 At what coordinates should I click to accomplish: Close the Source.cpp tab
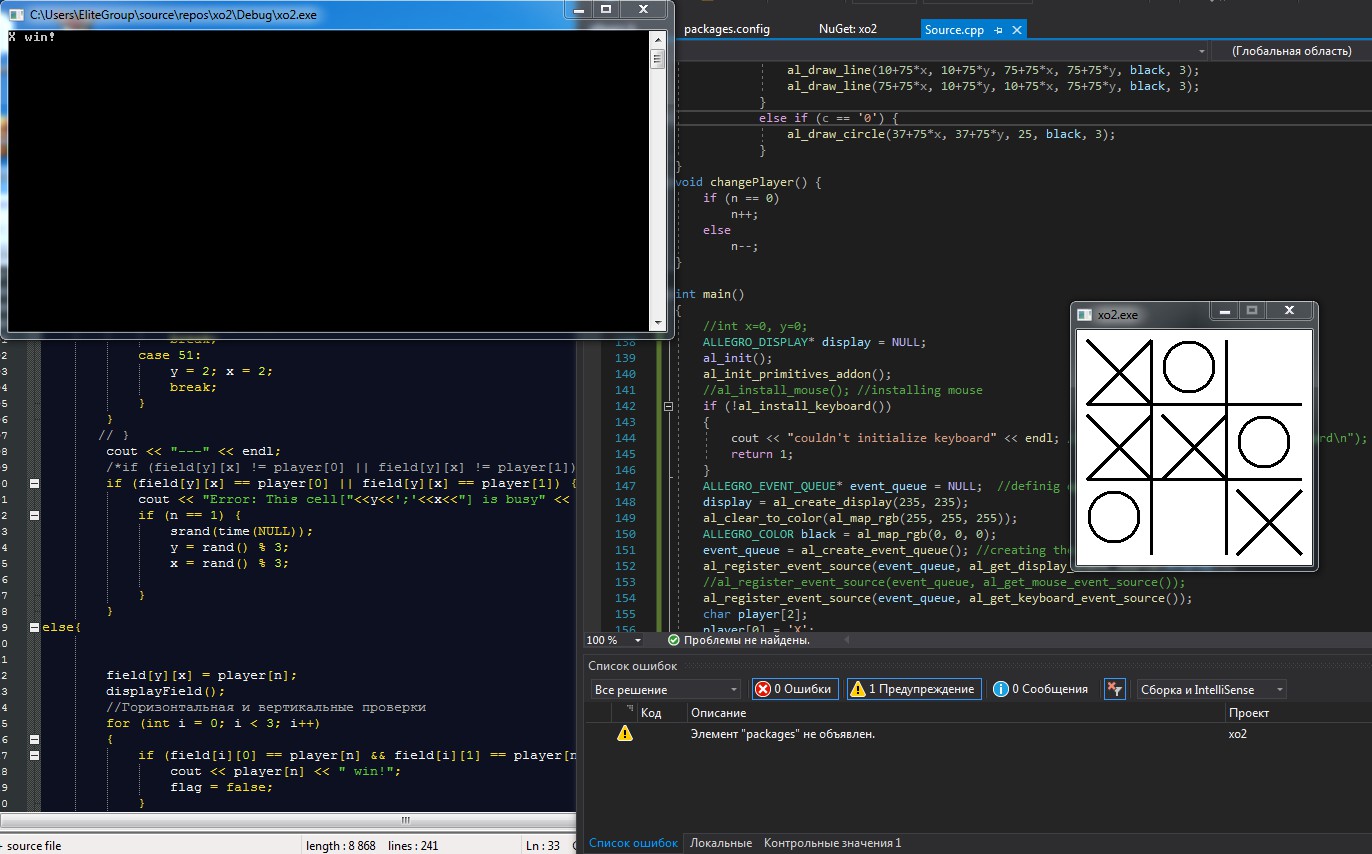(1017, 30)
